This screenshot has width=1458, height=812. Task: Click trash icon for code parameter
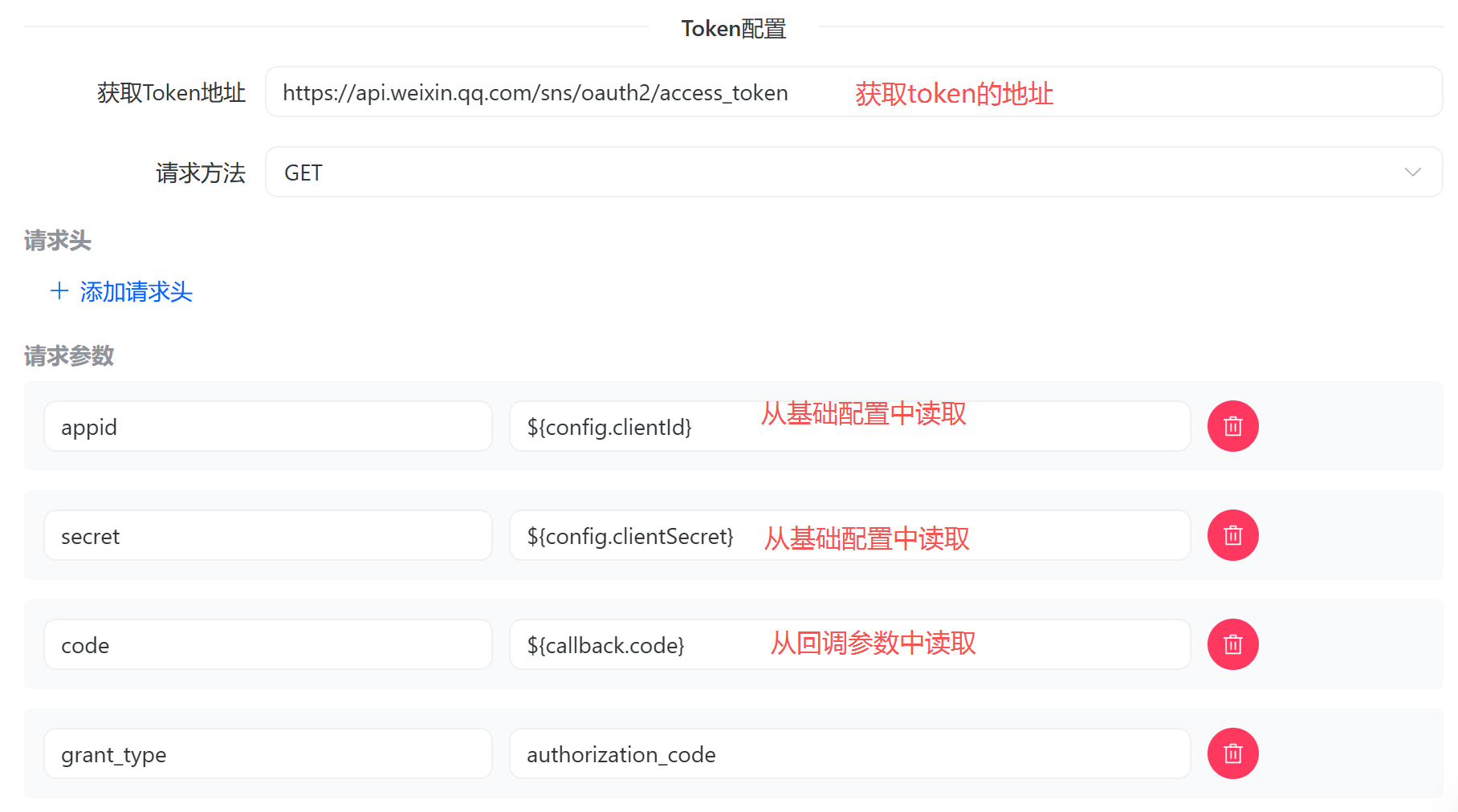pos(1232,644)
